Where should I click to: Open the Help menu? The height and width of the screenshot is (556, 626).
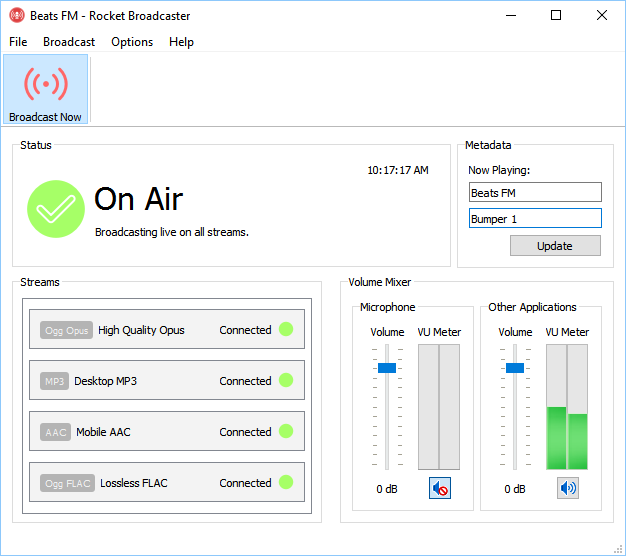tap(181, 42)
